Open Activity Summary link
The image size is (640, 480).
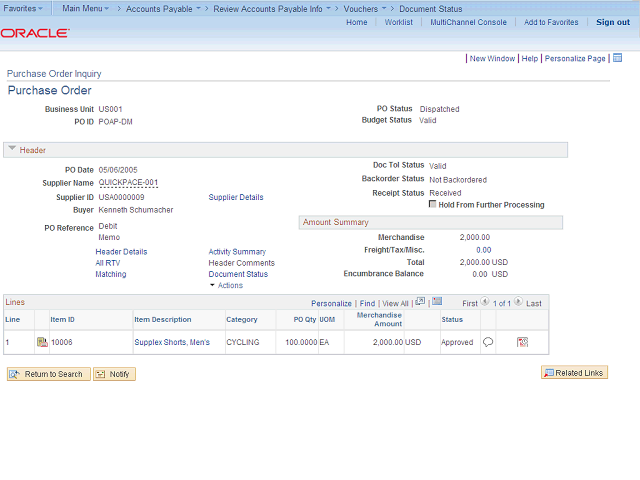pos(237,252)
